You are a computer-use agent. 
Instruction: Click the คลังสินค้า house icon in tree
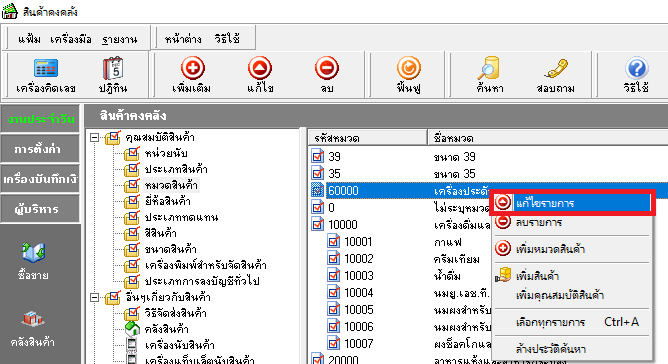pos(132,329)
